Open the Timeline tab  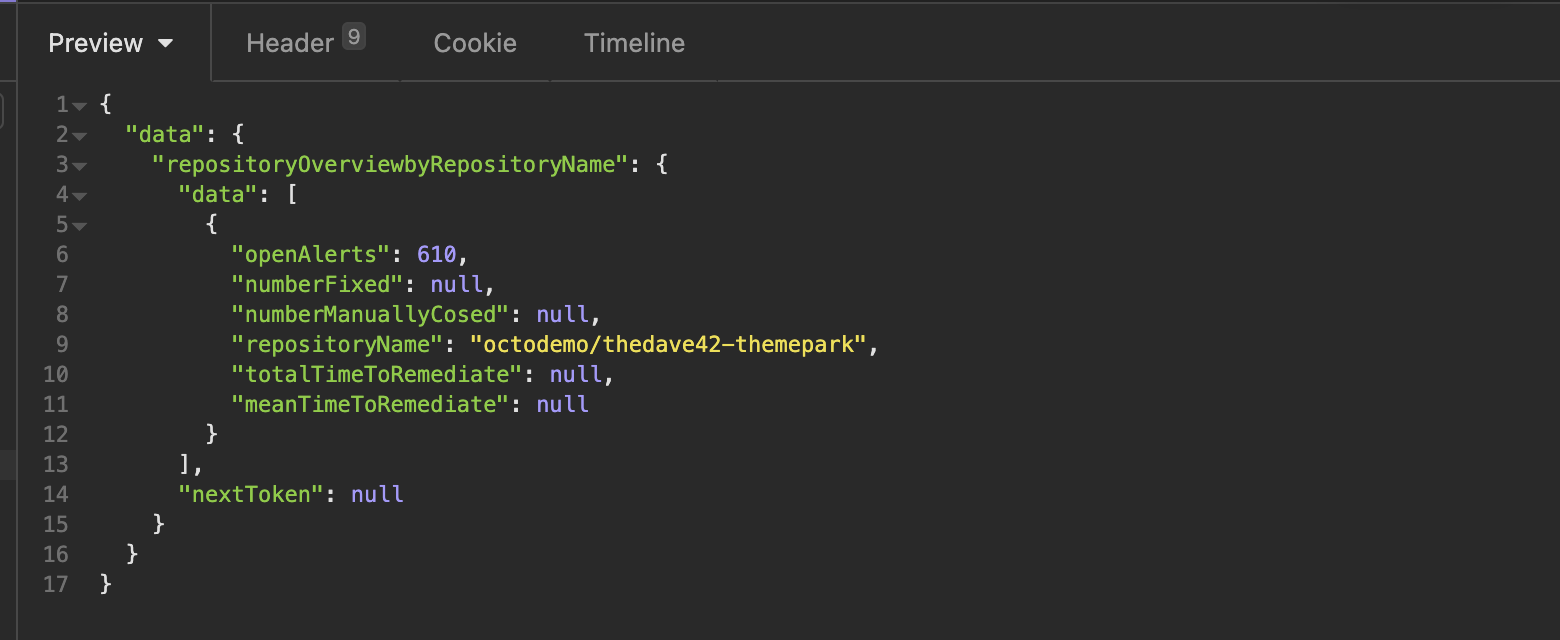(x=634, y=43)
